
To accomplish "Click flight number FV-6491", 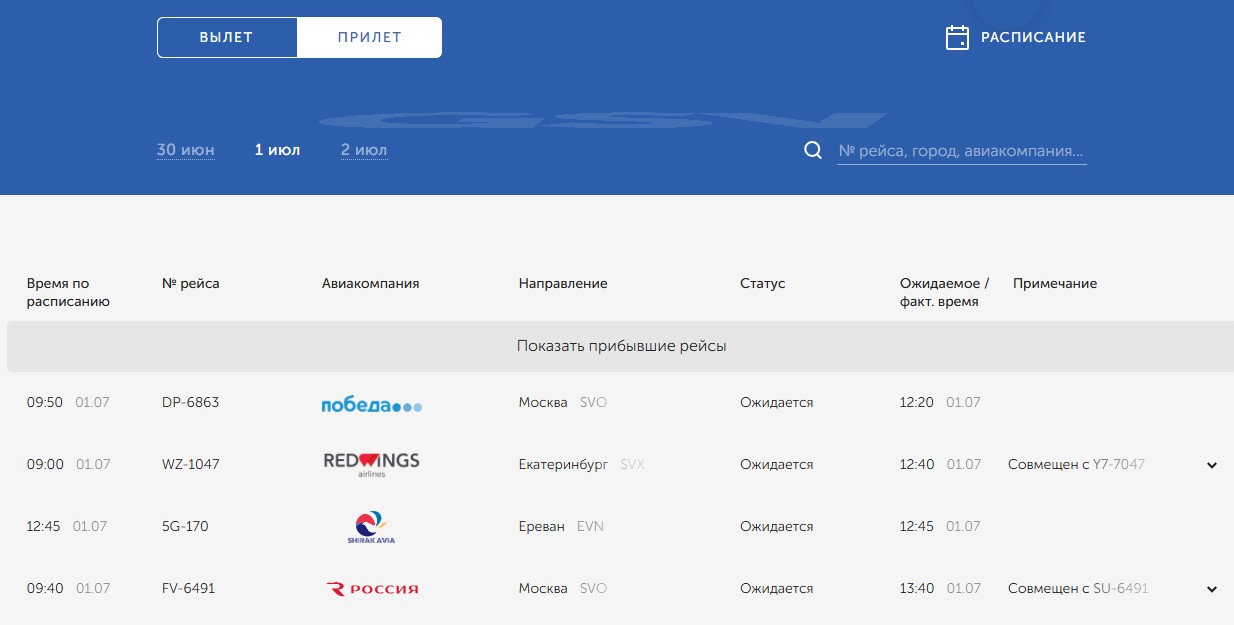I will coord(188,588).
